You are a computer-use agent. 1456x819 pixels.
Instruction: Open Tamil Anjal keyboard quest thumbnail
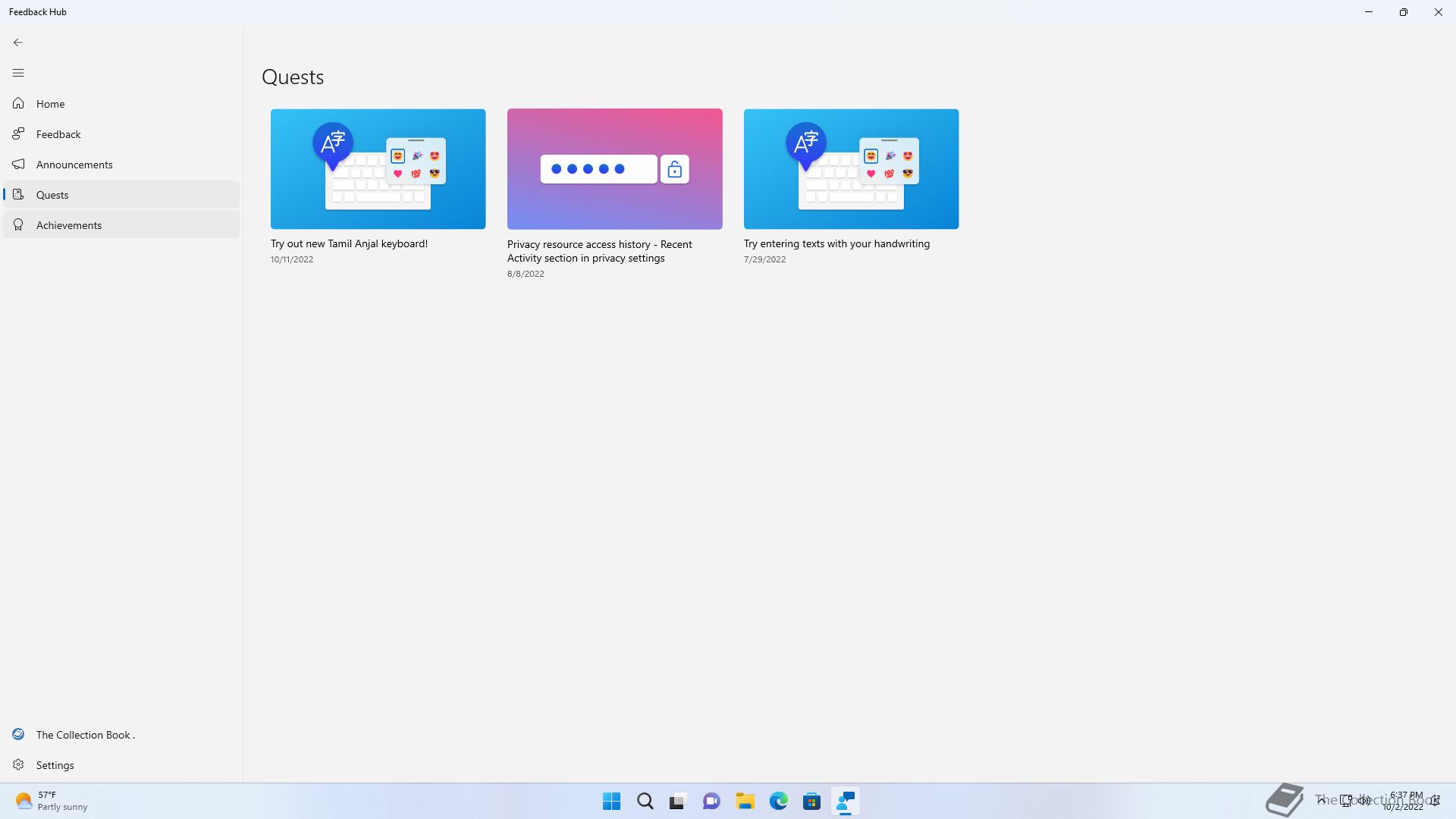pos(378,168)
